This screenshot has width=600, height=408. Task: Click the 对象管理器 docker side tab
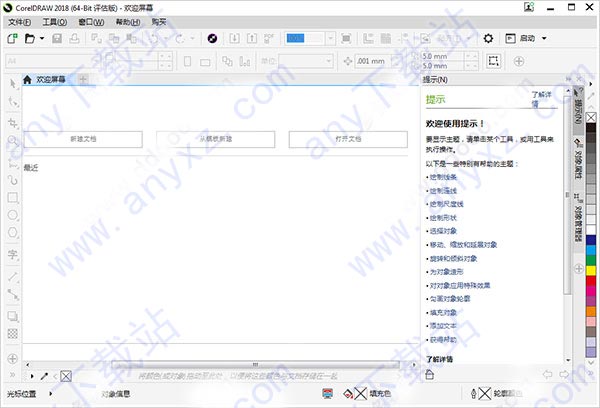tap(579, 217)
